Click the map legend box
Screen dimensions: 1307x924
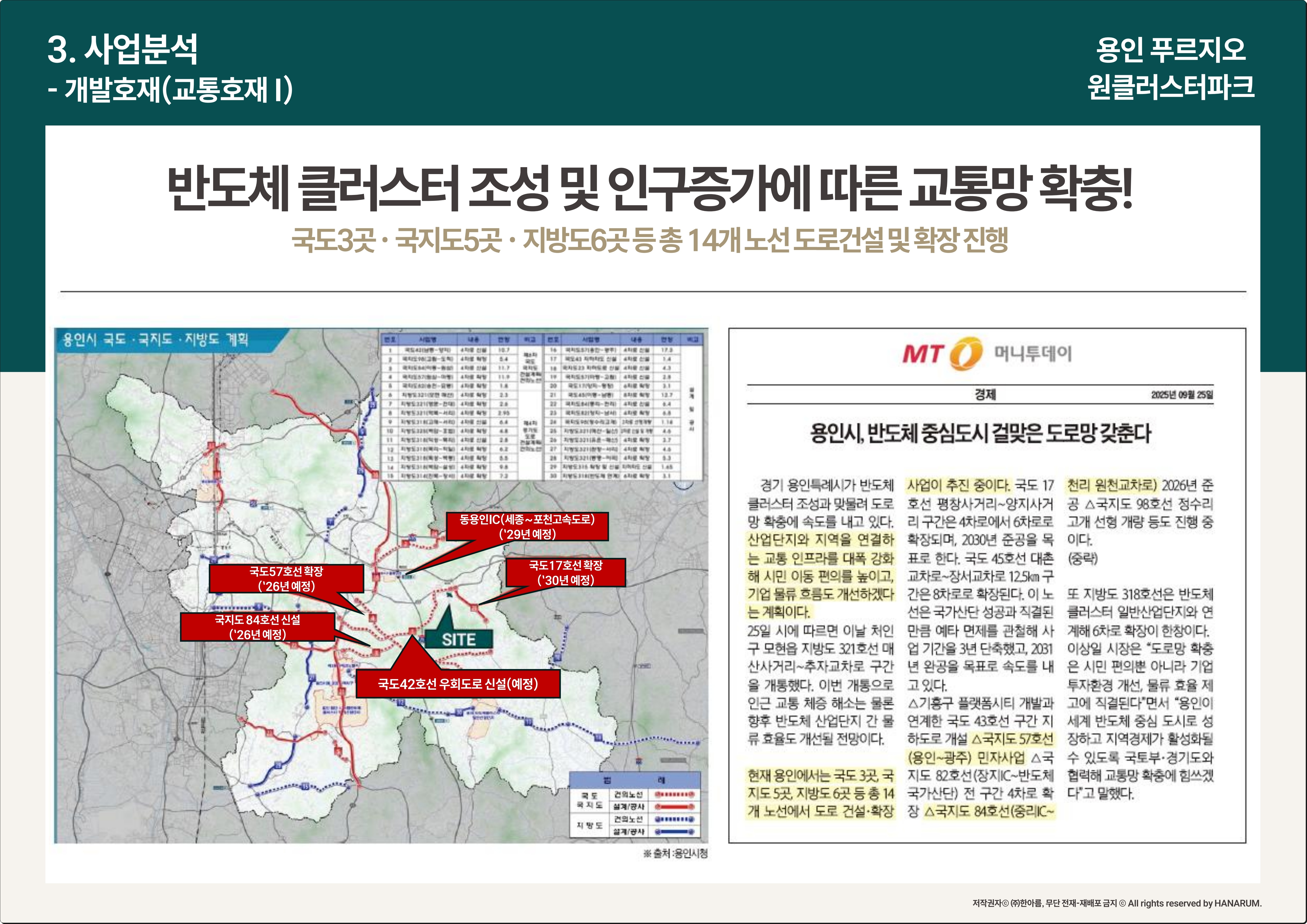(x=635, y=804)
